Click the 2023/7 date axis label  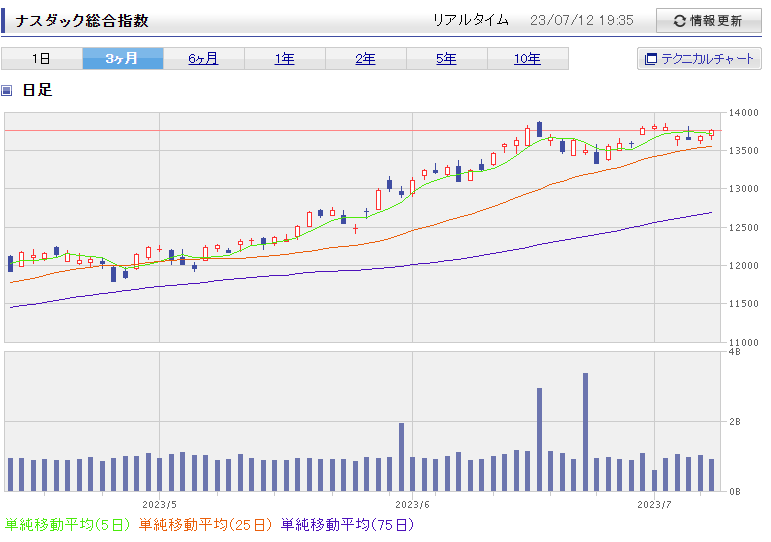tap(654, 505)
